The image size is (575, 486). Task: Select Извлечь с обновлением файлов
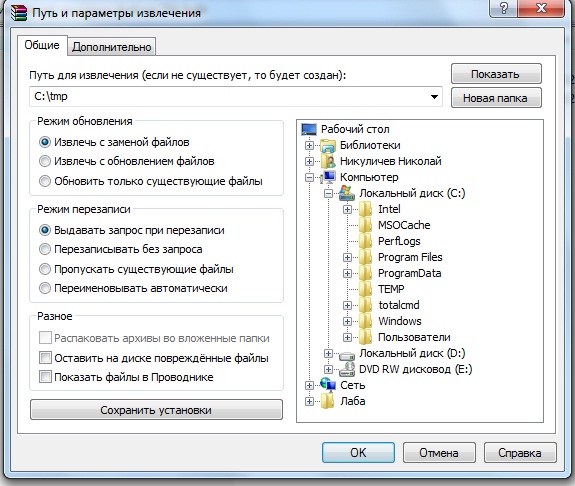point(45,161)
